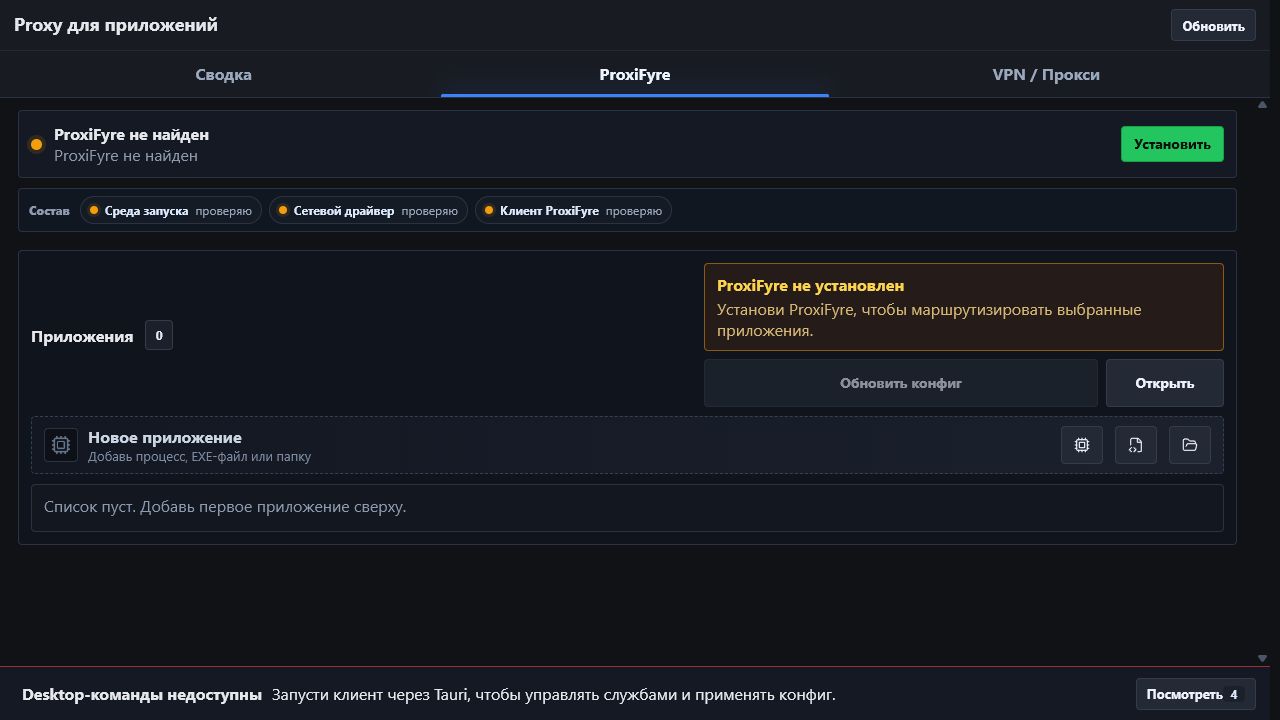Click the green Установить button

(x=1172, y=144)
